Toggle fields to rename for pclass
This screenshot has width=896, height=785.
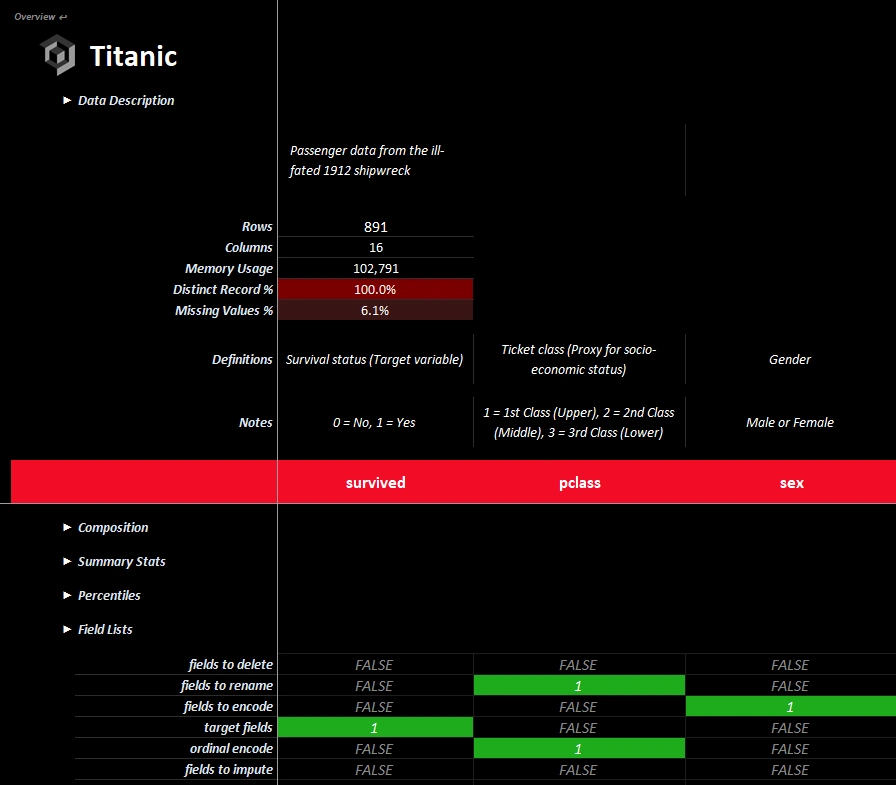[x=579, y=686]
